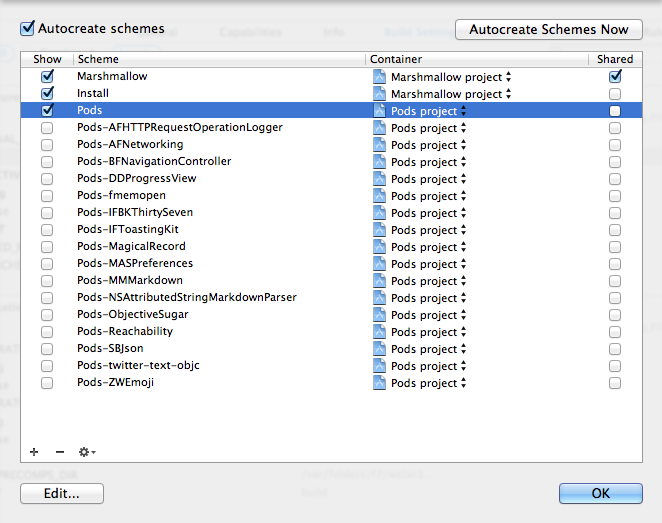Click project icon in Pods-AFNetworking row
Viewport: 662px width, 523px height.
pyautogui.click(x=379, y=145)
